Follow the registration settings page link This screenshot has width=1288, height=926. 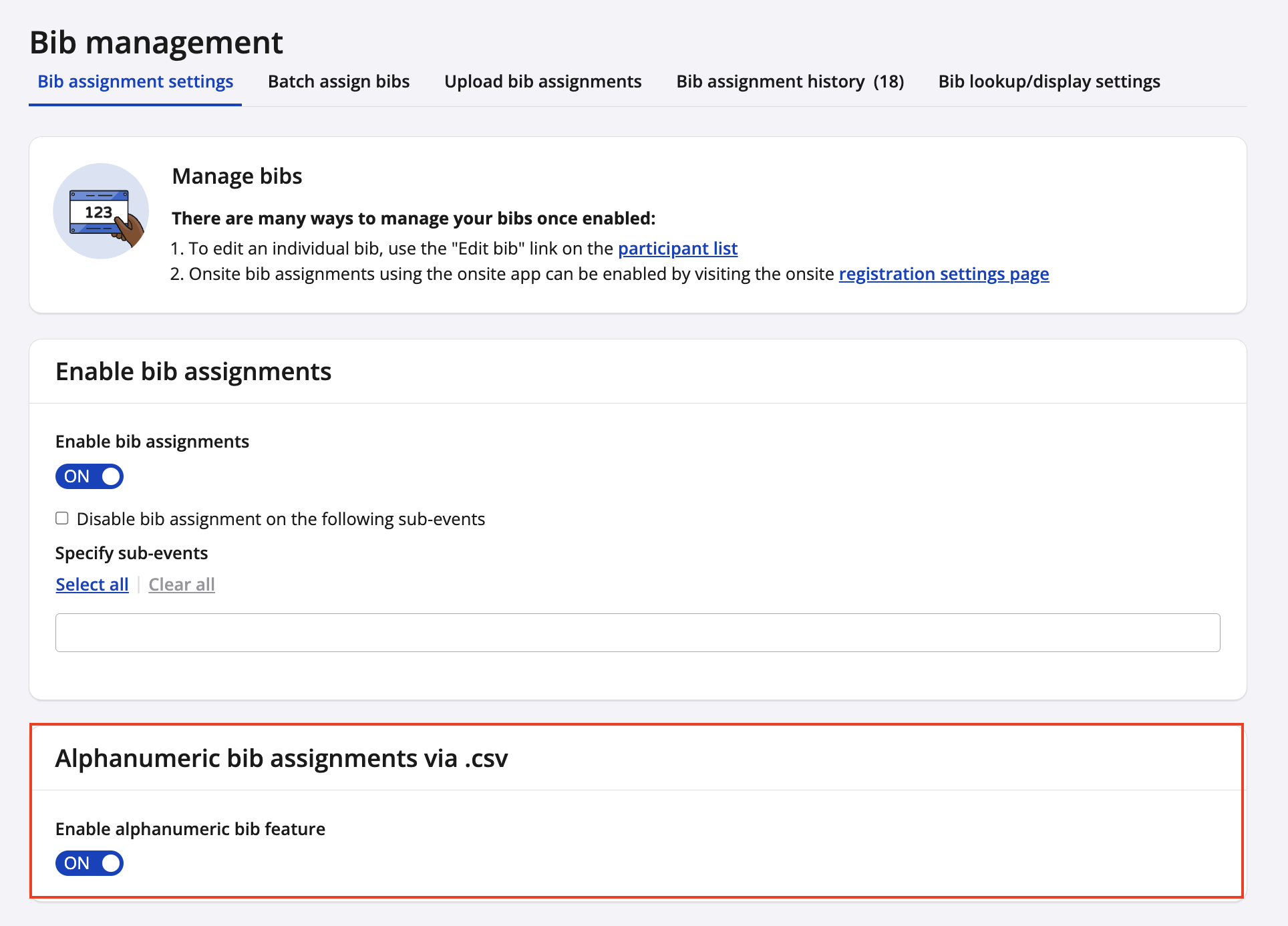(x=943, y=274)
